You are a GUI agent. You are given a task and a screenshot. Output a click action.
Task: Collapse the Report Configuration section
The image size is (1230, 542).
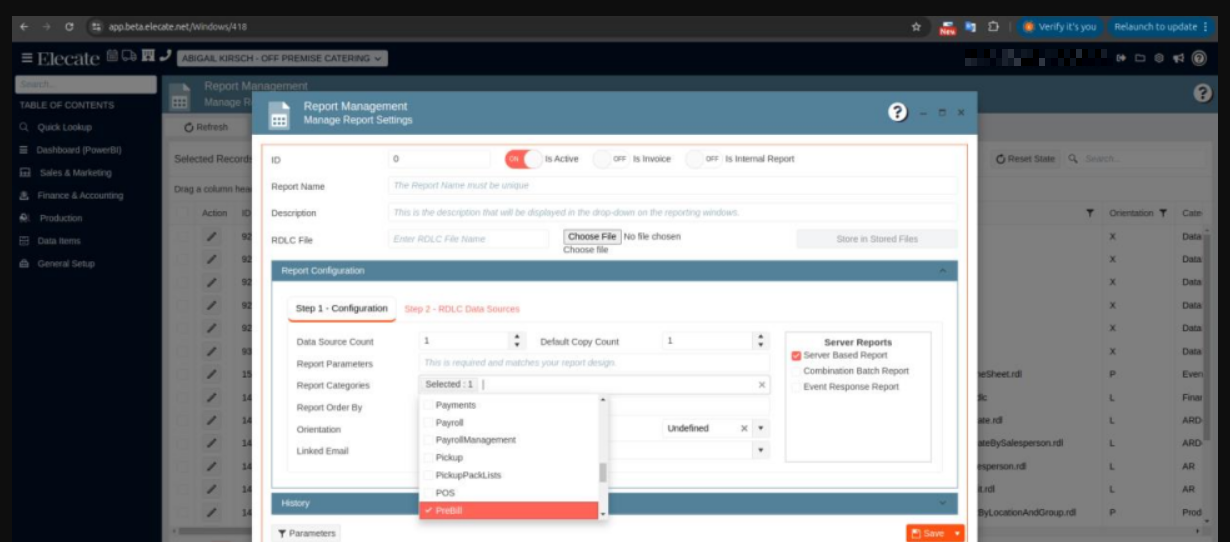click(x=941, y=271)
